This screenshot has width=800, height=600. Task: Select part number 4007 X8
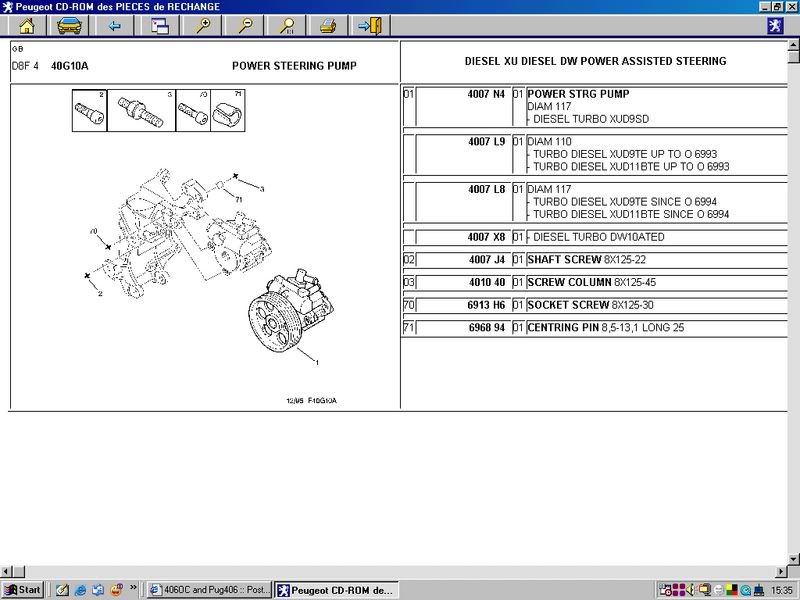pyautogui.click(x=486, y=237)
